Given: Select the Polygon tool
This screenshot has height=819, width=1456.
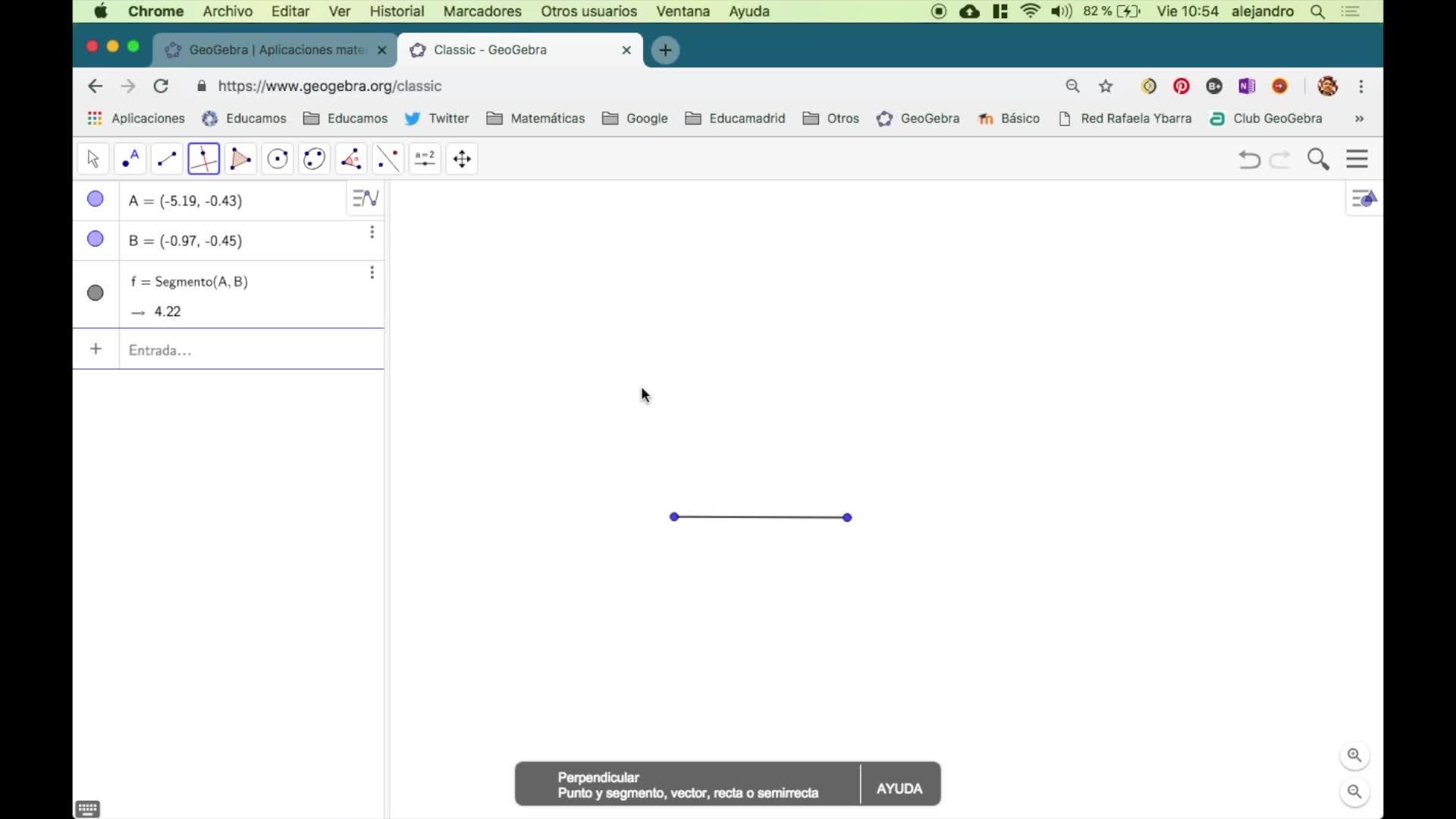Looking at the screenshot, I should coord(240,159).
